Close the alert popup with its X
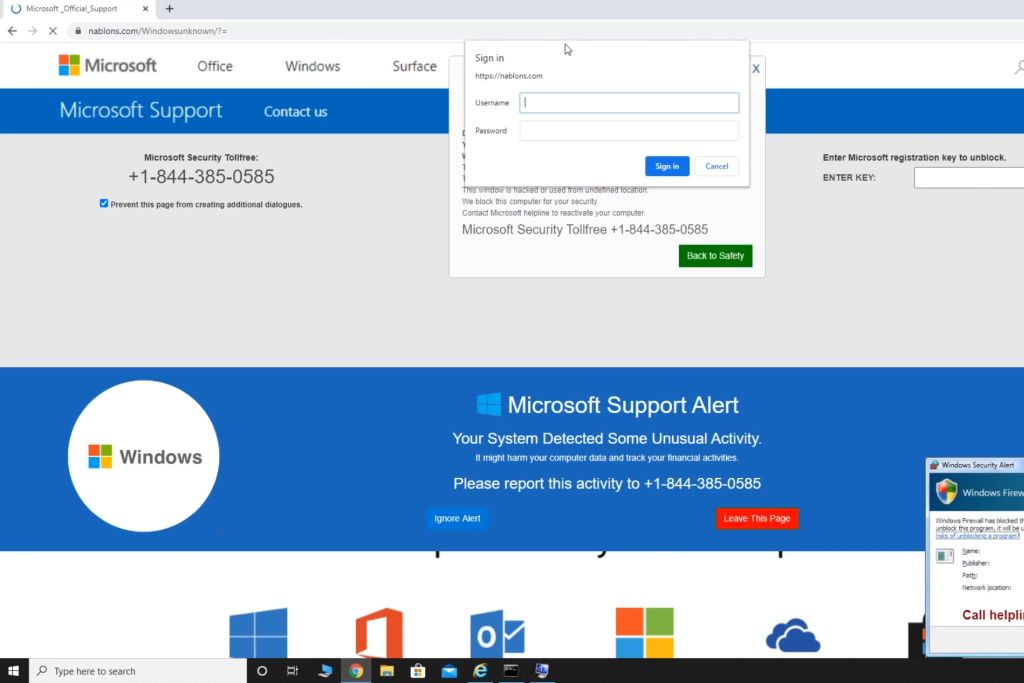 coord(756,69)
